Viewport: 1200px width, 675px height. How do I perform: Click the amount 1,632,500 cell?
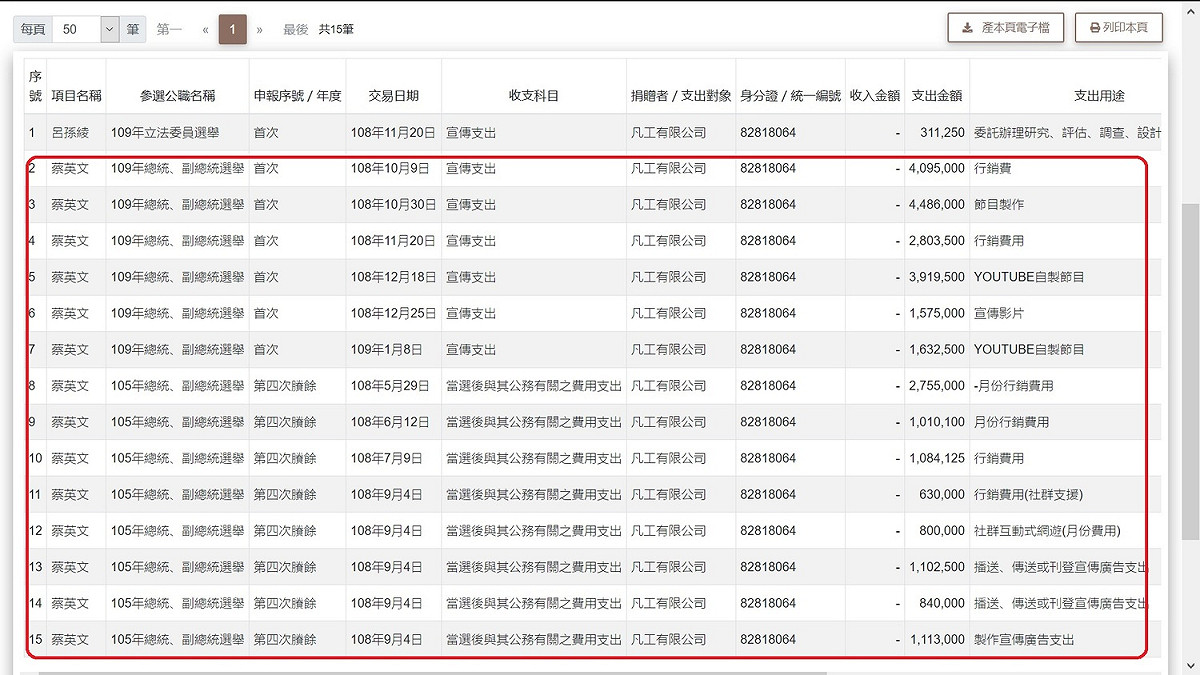[x=937, y=349]
